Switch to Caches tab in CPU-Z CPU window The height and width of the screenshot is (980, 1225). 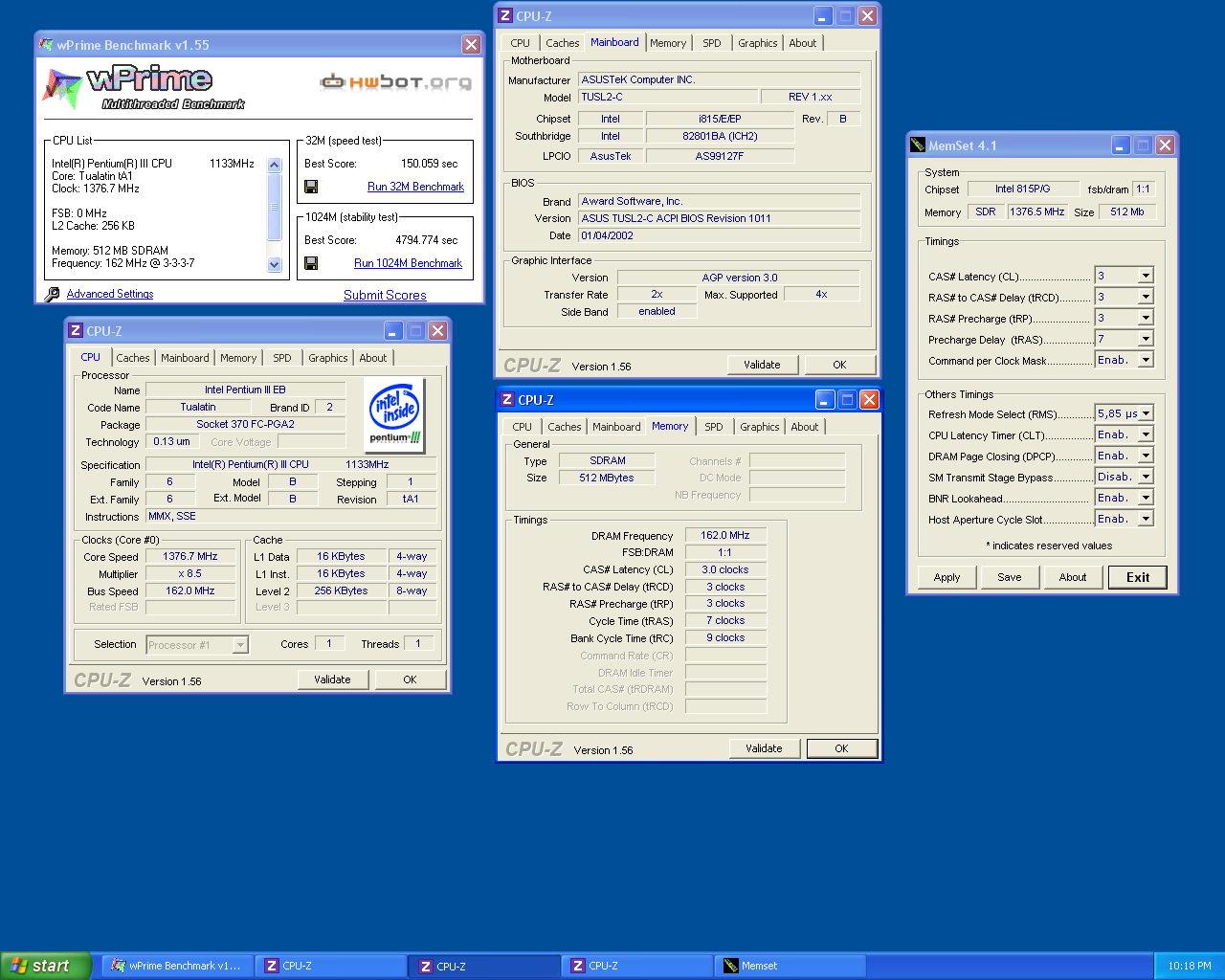[133, 358]
